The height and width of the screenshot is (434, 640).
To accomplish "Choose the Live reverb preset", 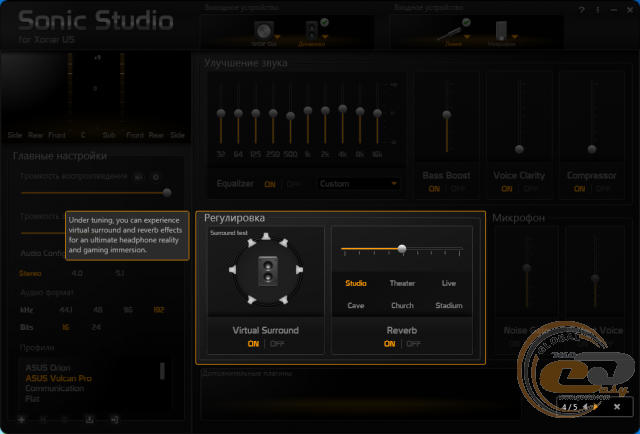I will pos(449,283).
